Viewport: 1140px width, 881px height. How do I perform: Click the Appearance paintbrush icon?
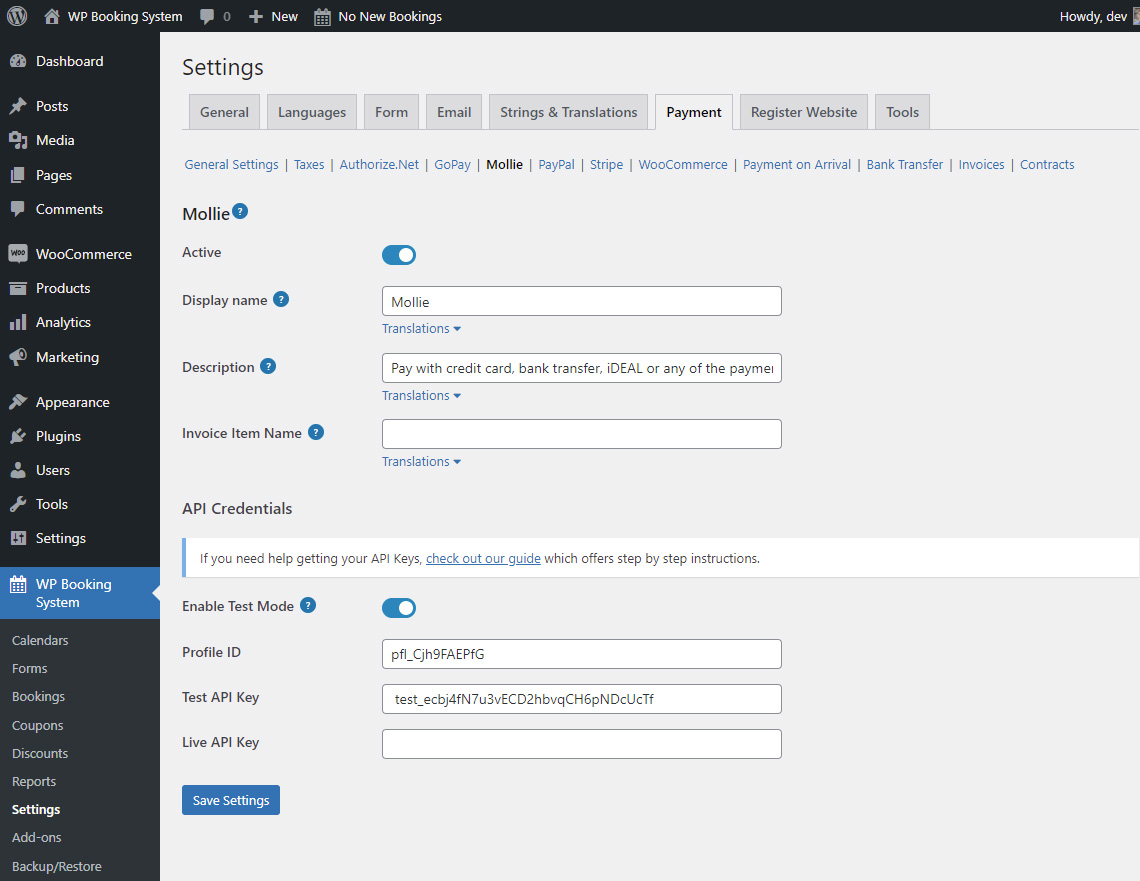pos(18,402)
